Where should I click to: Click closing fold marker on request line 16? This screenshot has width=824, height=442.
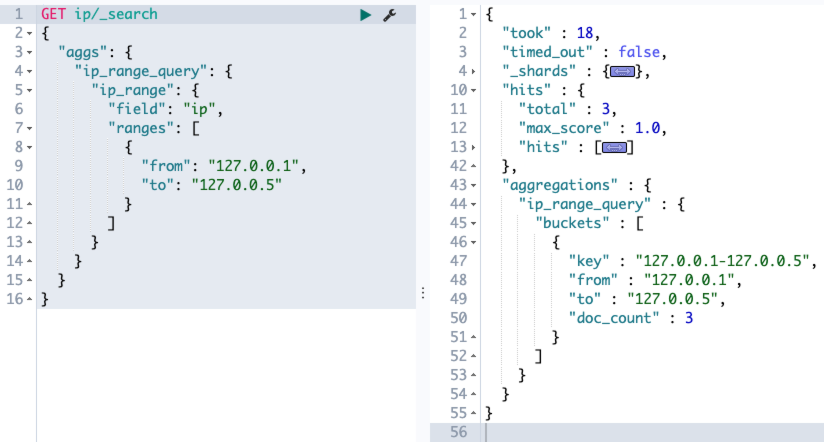click(x=29, y=299)
